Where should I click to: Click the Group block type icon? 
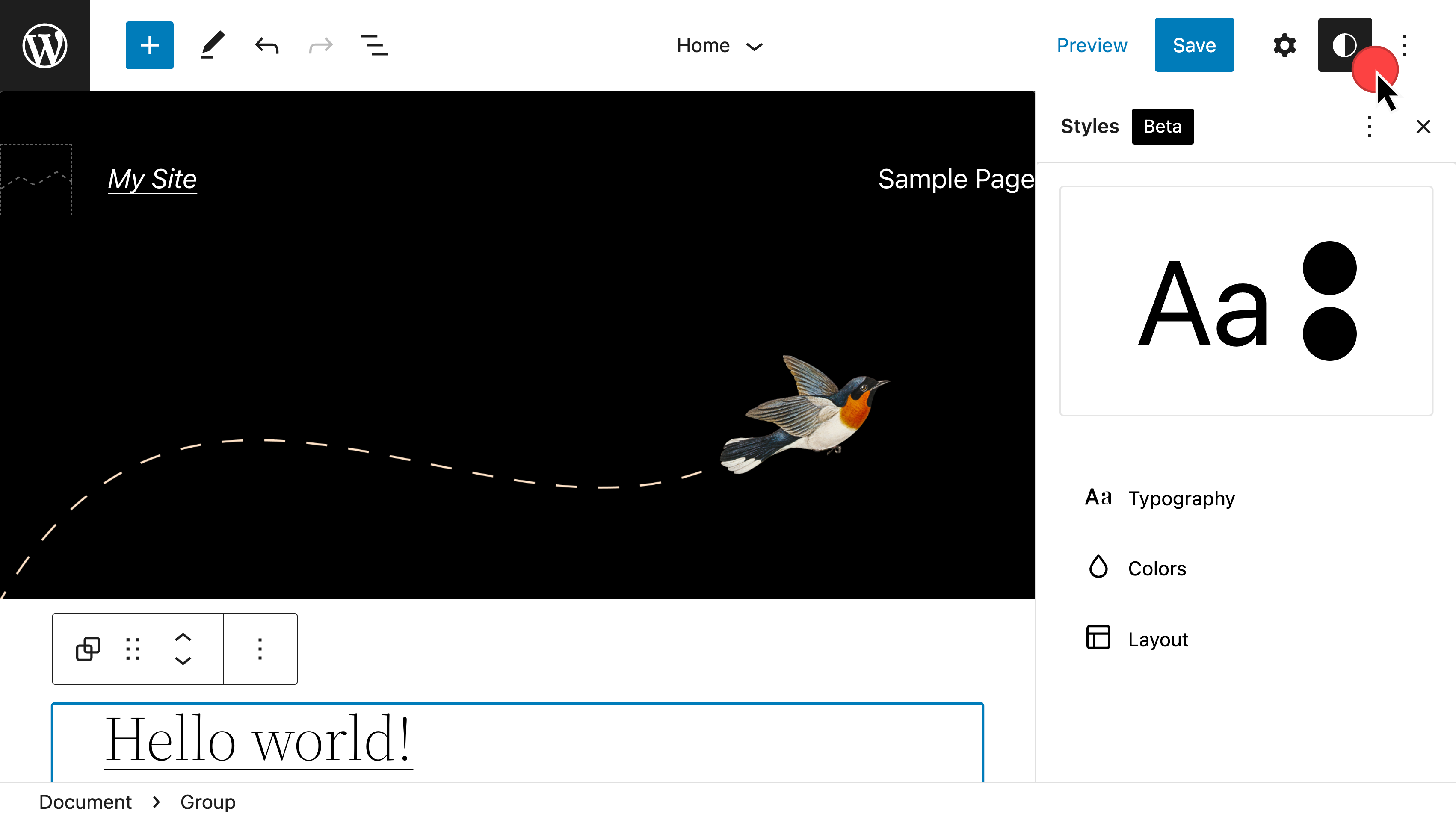[88, 649]
